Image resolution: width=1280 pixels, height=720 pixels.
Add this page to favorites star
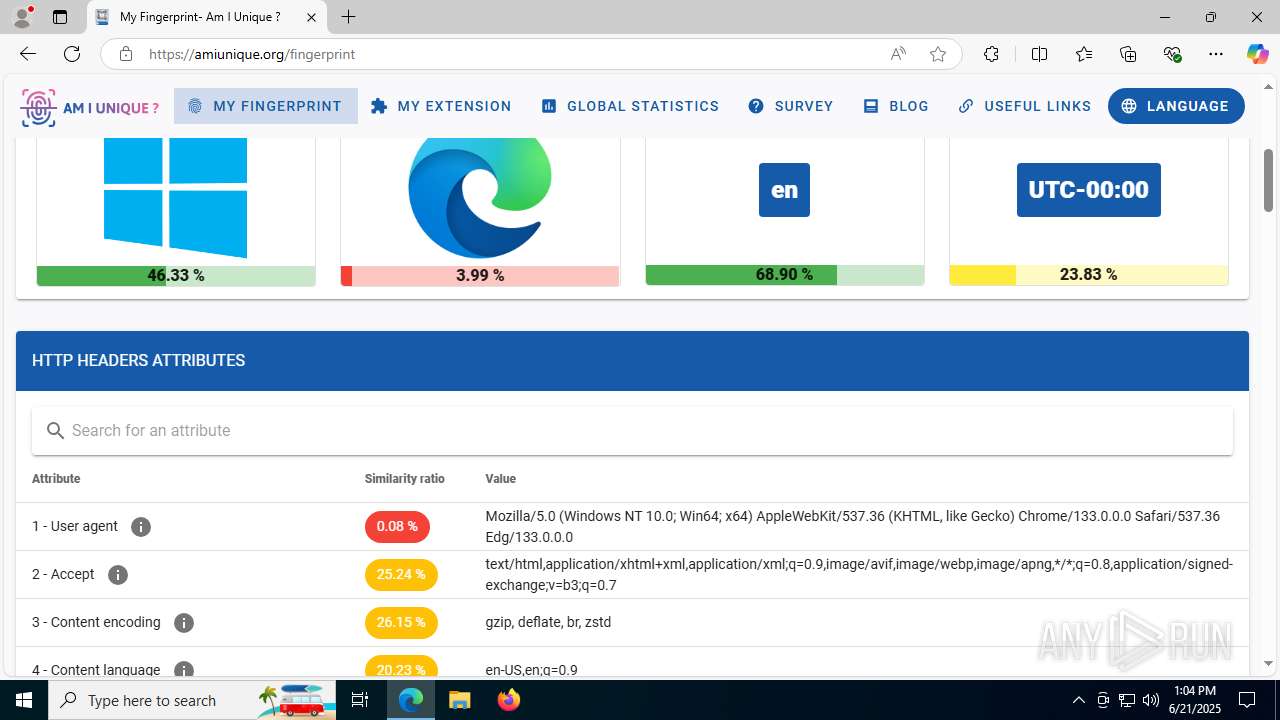pos(938,54)
